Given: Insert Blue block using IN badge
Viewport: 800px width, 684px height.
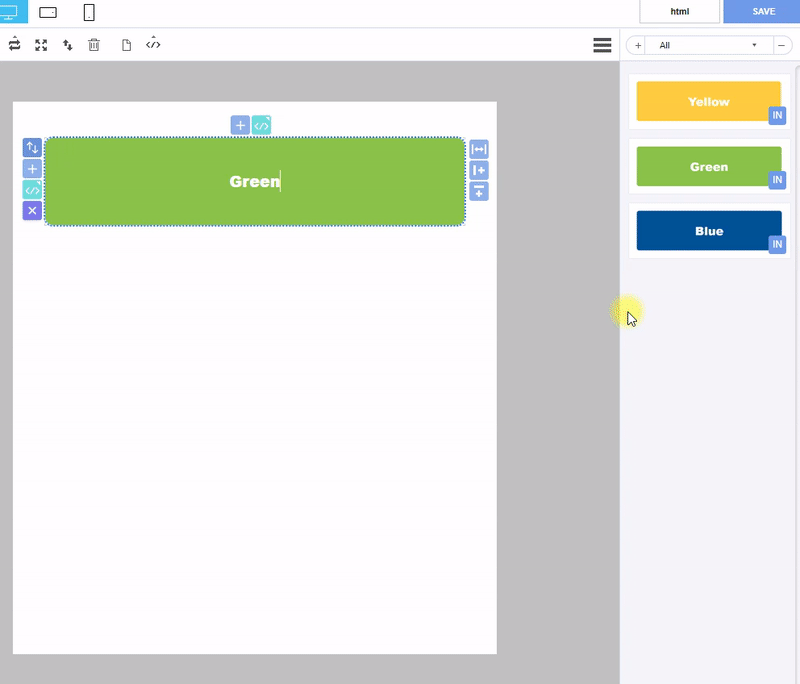Looking at the screenshot, I should pos(777,244).
